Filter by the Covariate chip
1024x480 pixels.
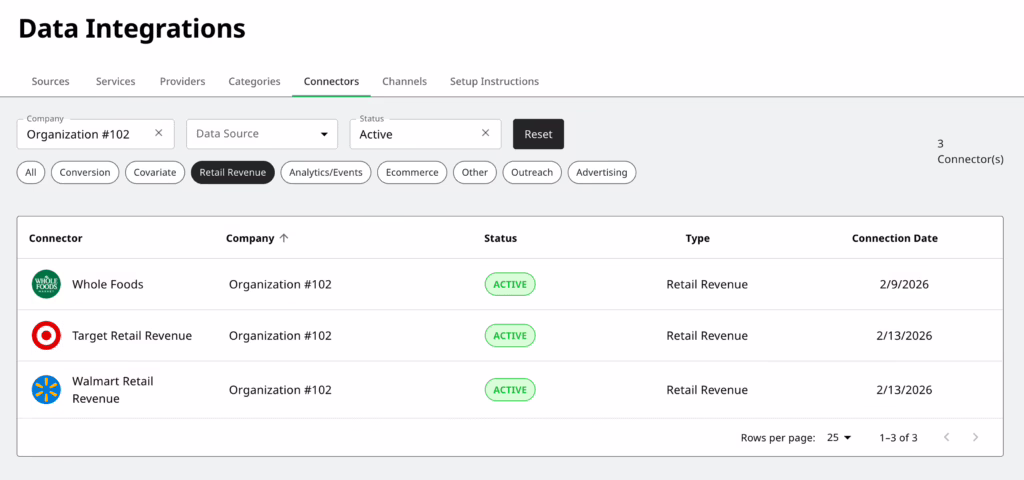[x=155, y=172]
